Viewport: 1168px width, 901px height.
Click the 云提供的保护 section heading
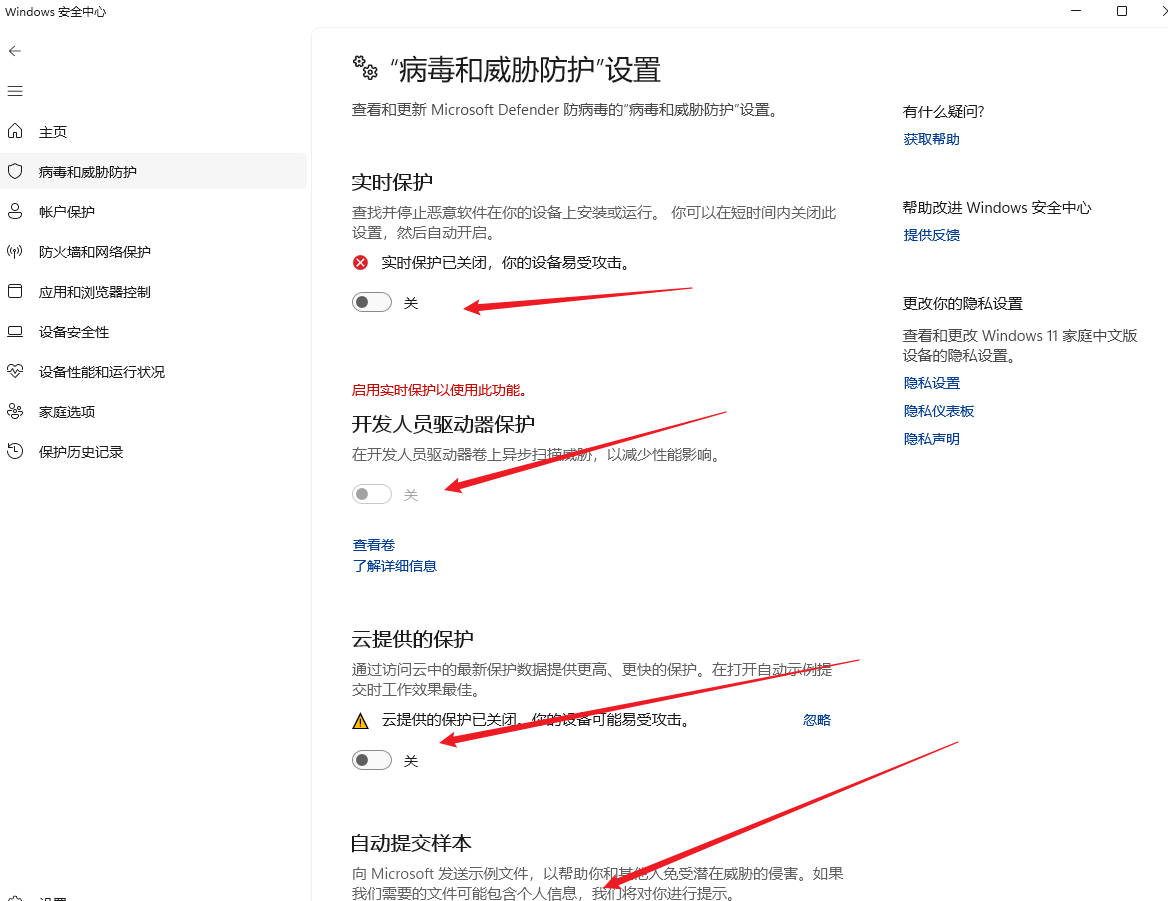pos(413,639)
